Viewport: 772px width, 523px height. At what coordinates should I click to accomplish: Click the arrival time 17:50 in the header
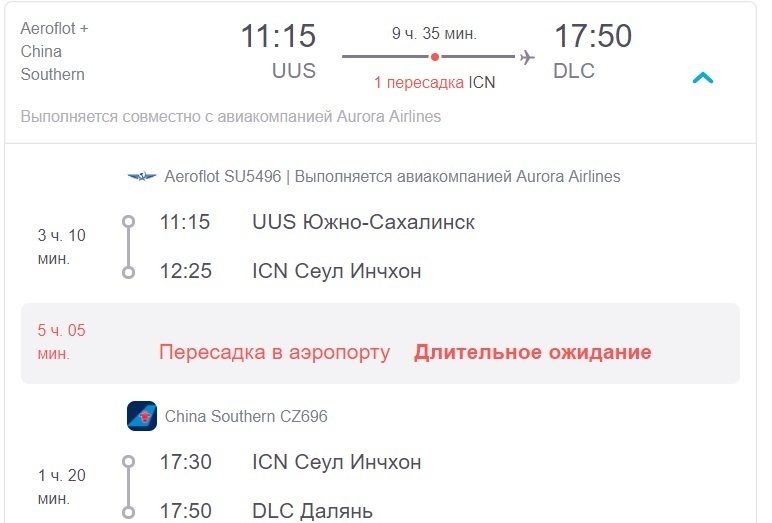pyautogui.click(x=593, y=36)
